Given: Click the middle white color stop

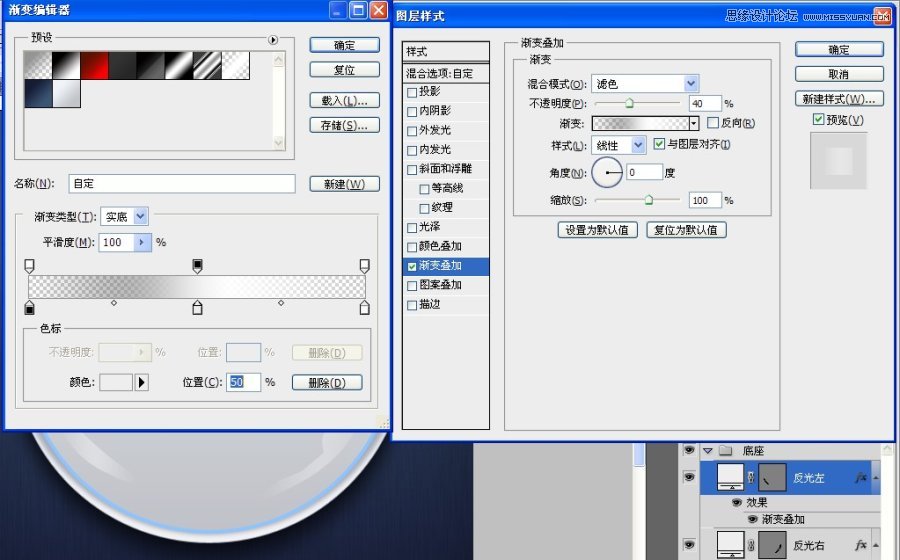Looking at the screenshot, I should pyautogui.click(x=197, y=308).
